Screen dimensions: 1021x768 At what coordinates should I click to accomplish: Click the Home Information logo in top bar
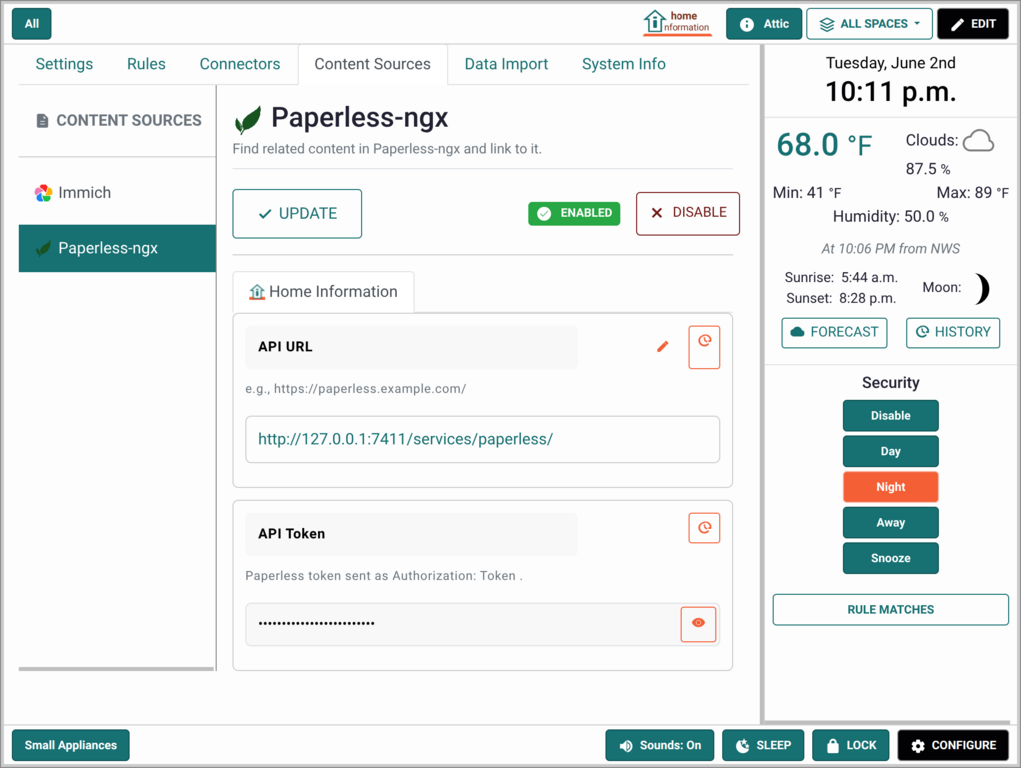(x=677, y=23)
